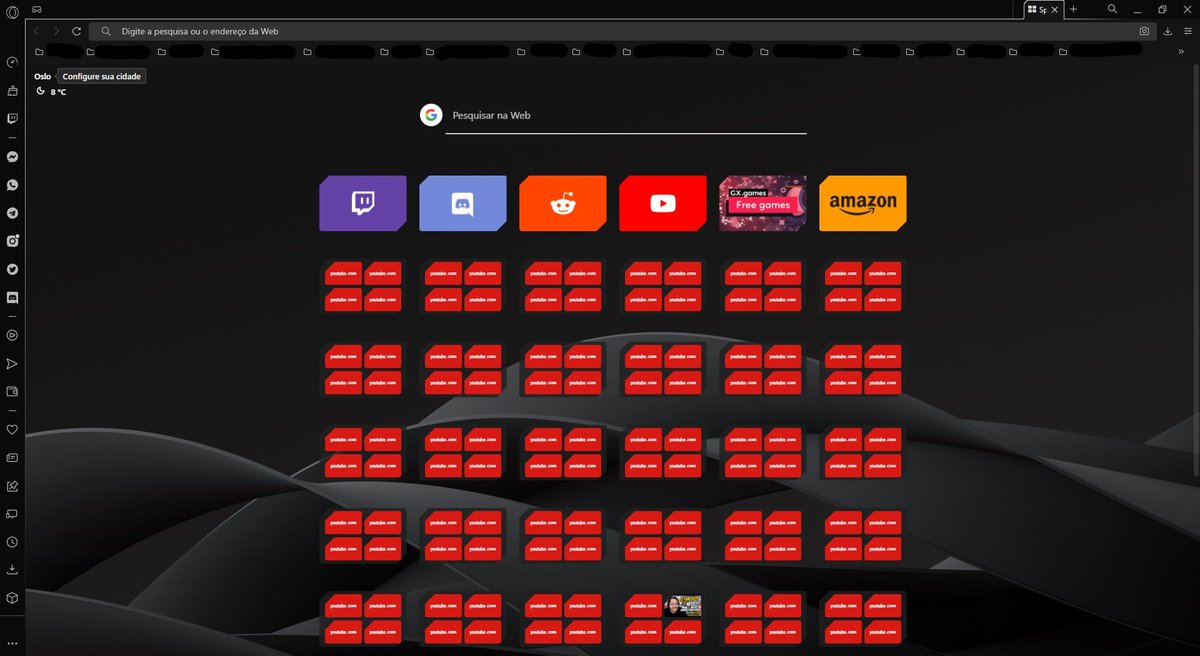Open the pinboards edit icon in sidebar
This screenshot has width=1200, height=656.
(x=12, y=487)
